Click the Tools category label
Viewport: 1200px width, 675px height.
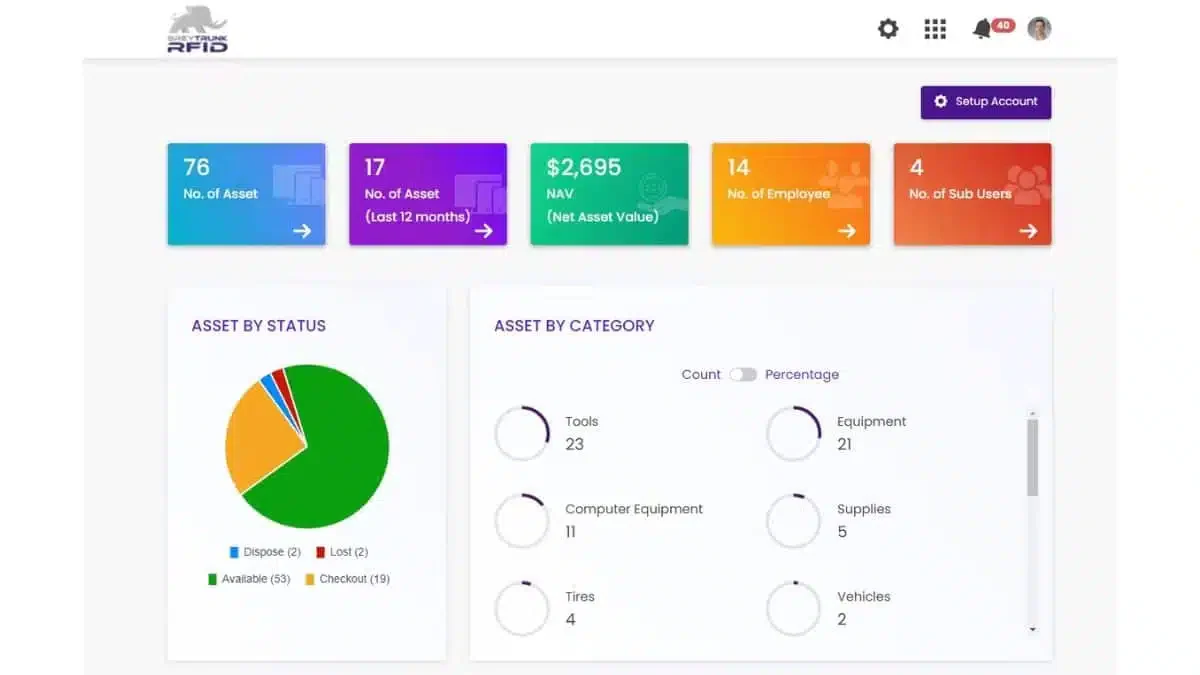[582, 422]
